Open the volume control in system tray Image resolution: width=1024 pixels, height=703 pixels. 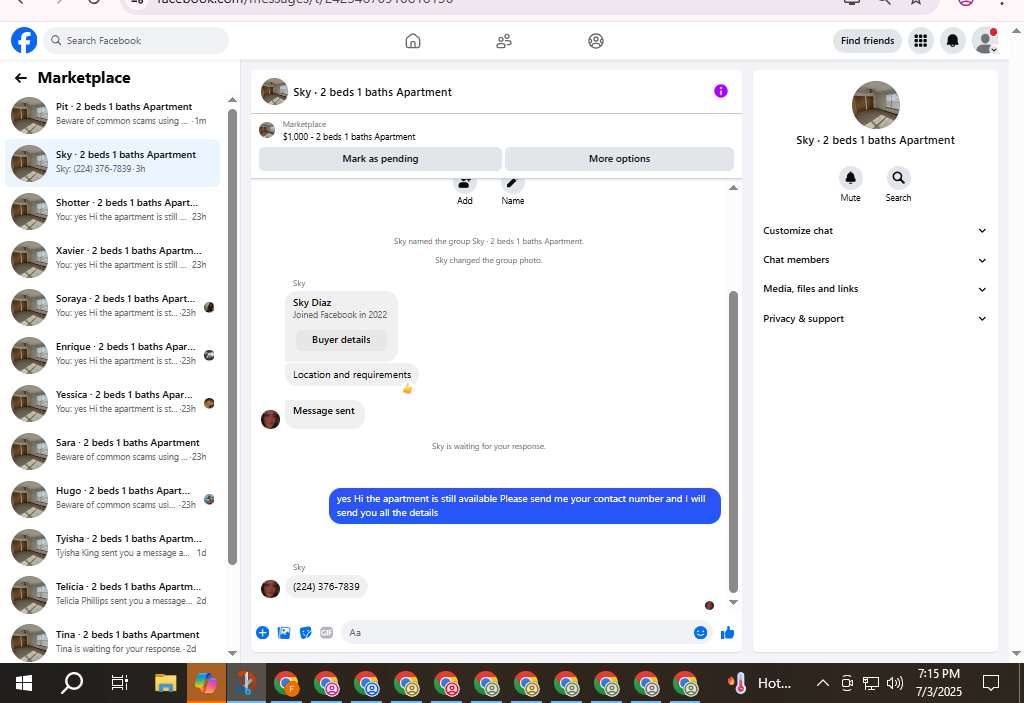(895, 683)
